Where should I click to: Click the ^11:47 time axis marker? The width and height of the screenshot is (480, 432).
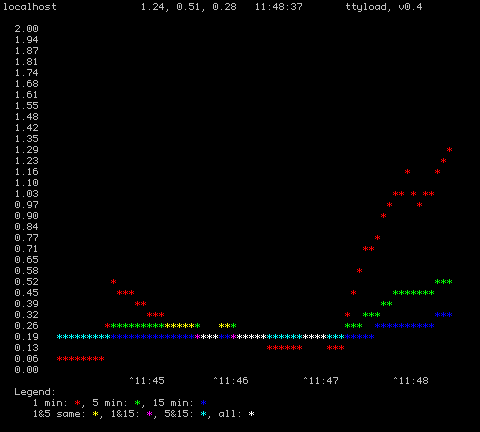coord(321,381)
